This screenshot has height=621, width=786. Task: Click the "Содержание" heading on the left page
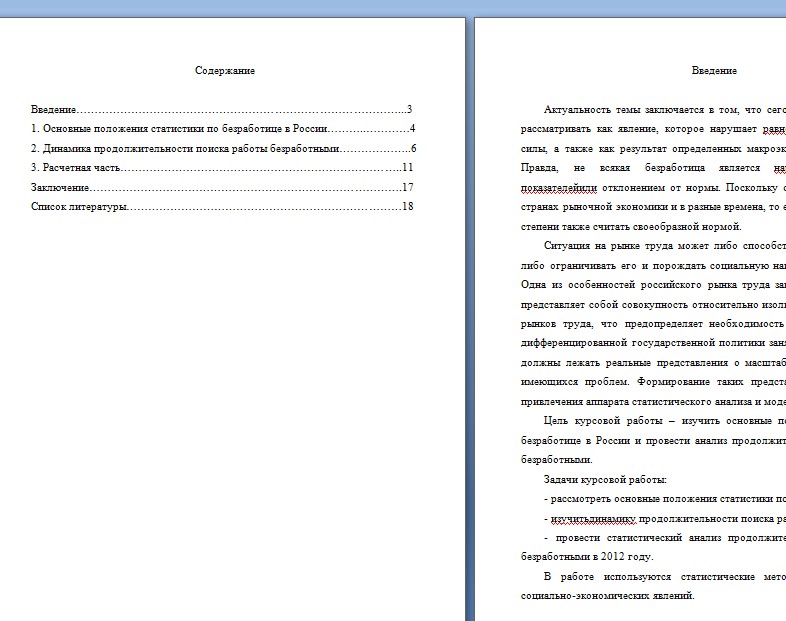225,71
